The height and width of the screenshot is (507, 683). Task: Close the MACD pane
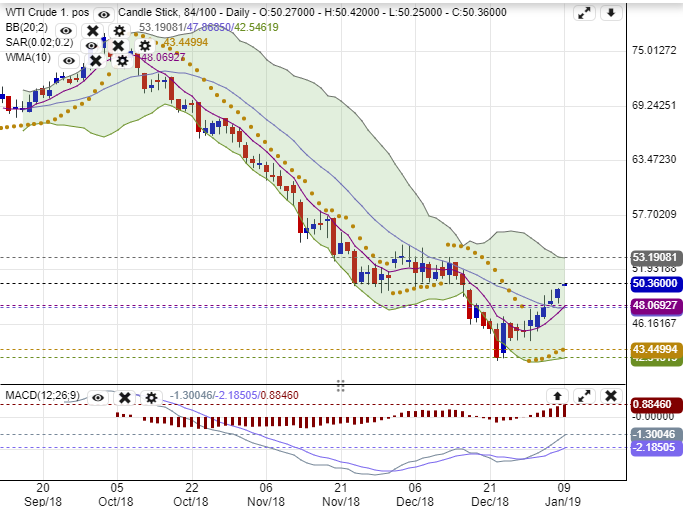[x=610, y=397]
